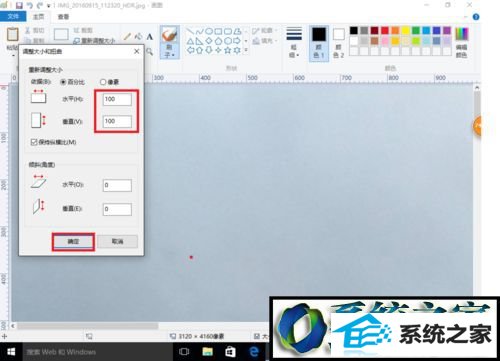Click the vertical scrollbar up arrow
The width and height of the screenshot is (500, 361).
(477, 87)
